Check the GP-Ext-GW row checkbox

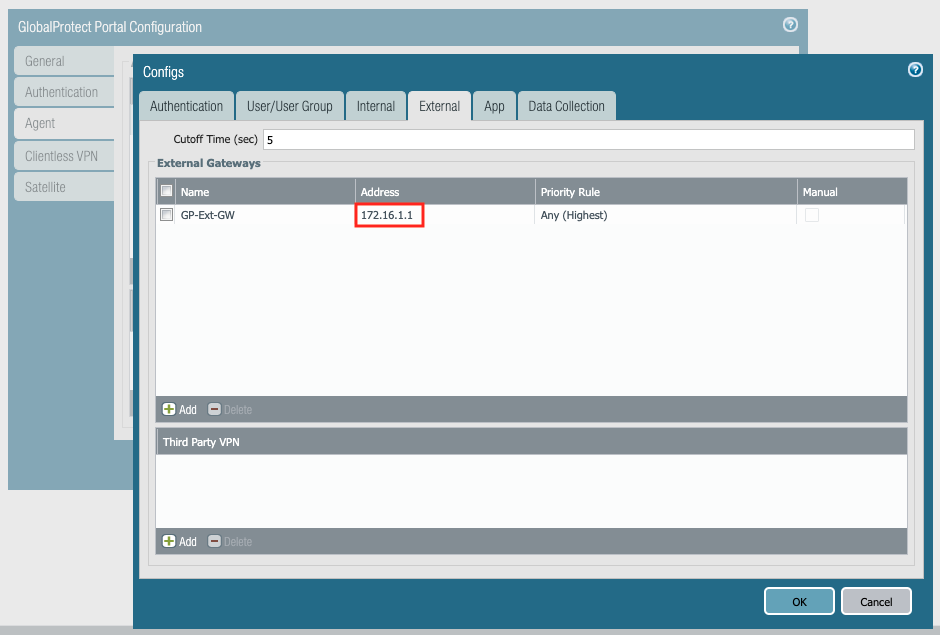167,215
